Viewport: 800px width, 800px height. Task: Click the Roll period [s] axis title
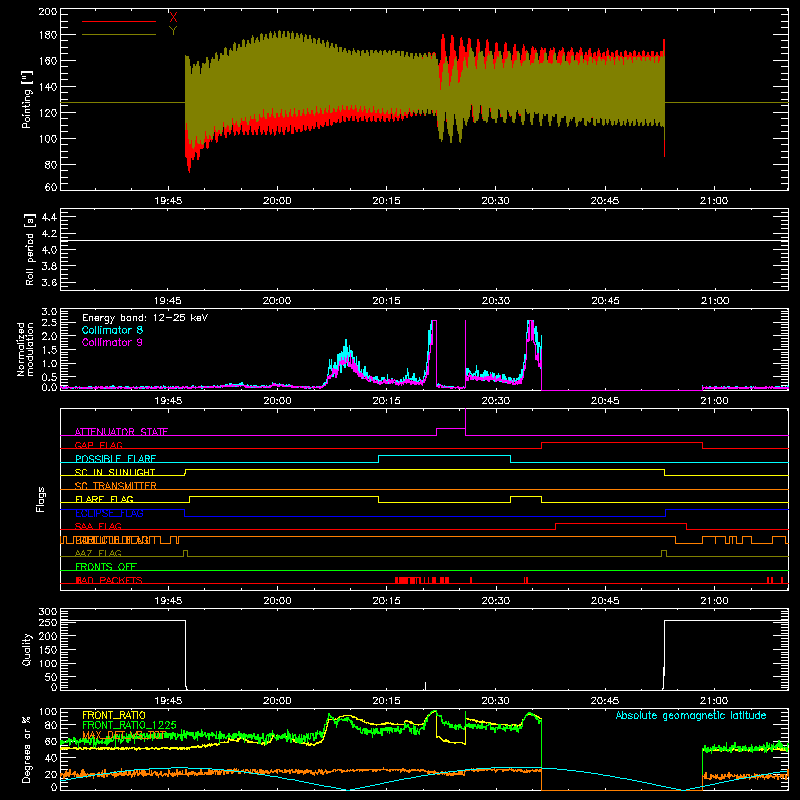coord(29,249)
